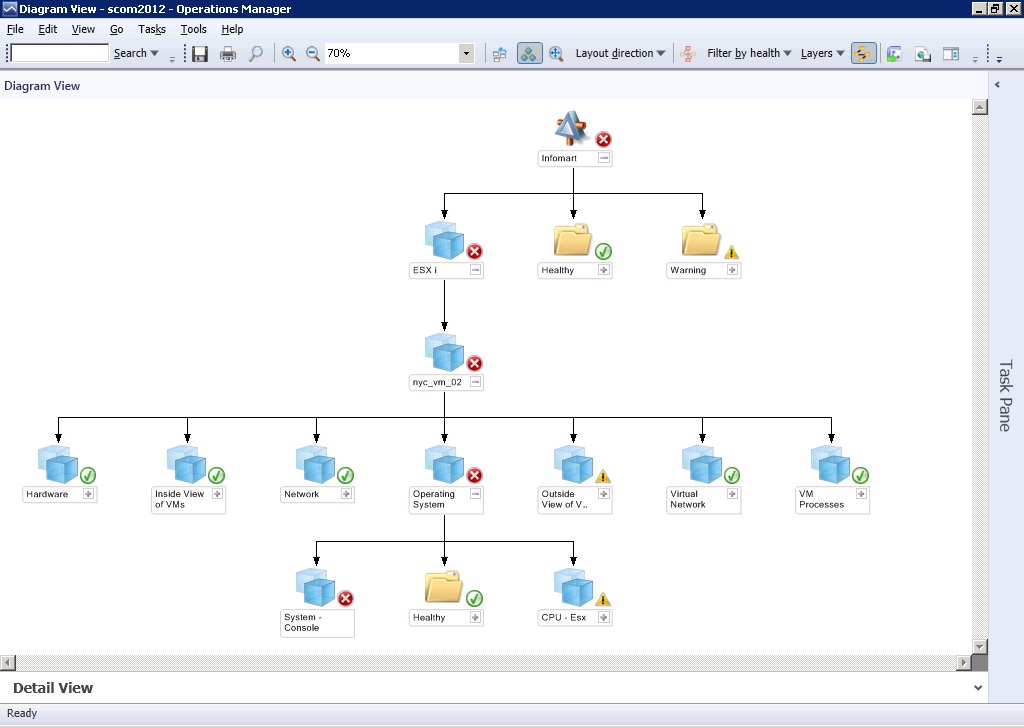Open the Edit menu

click(x=48, y=29)
